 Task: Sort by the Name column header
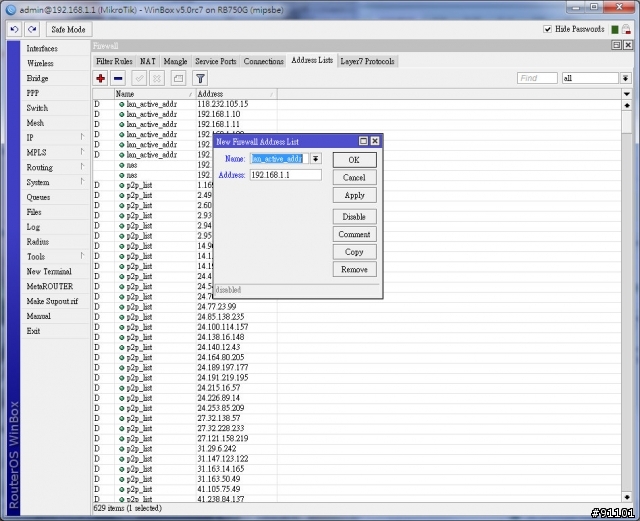[x=155, y=94]
